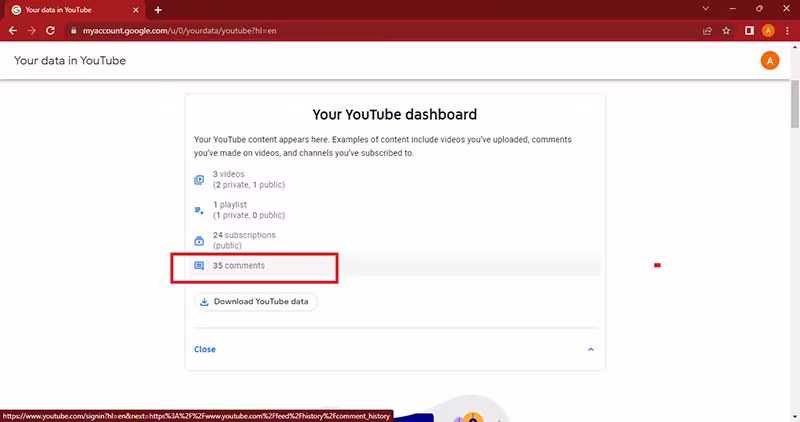Open the 3 videos entry
800x422 pixels.
coord(396,179)
